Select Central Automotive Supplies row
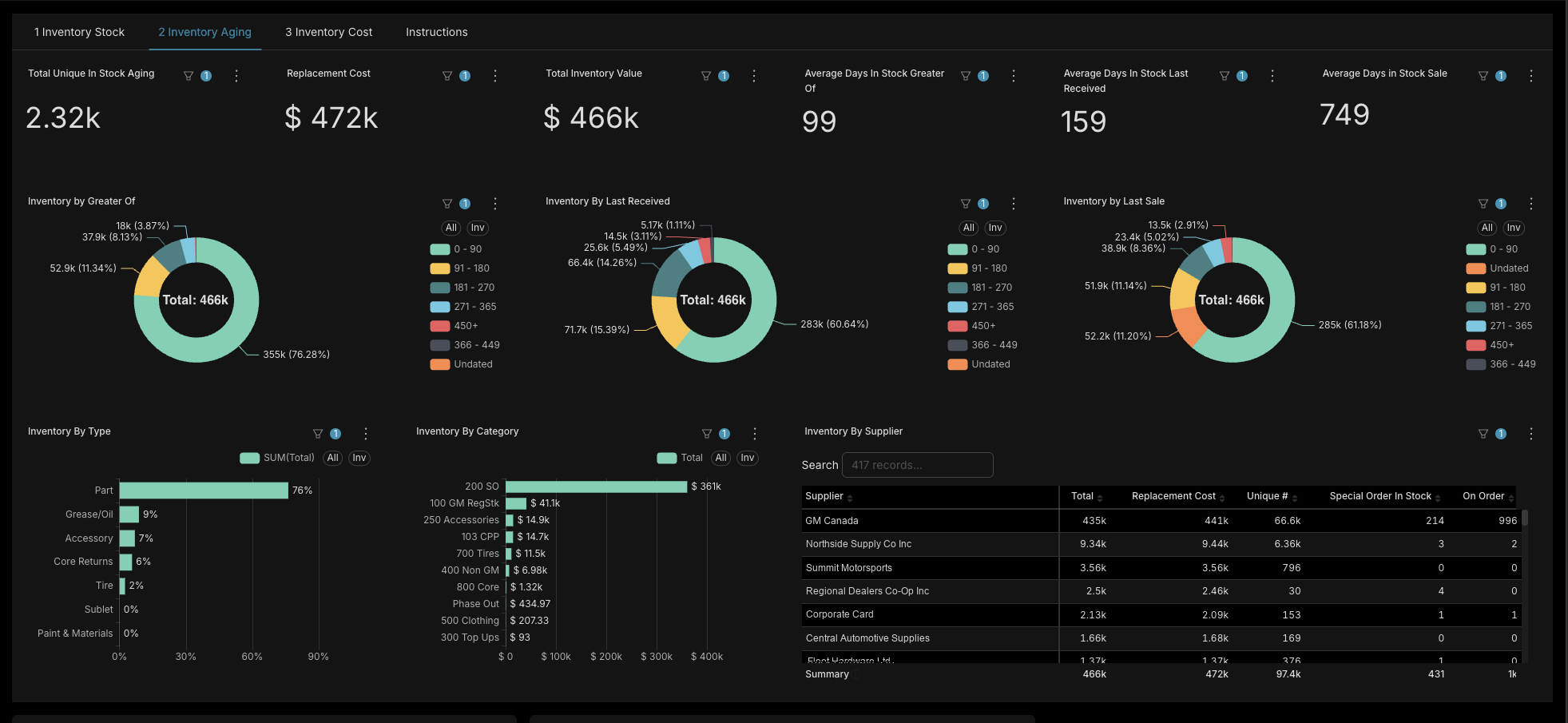Screen dimensions: 1568x723 coord(1161,638)
